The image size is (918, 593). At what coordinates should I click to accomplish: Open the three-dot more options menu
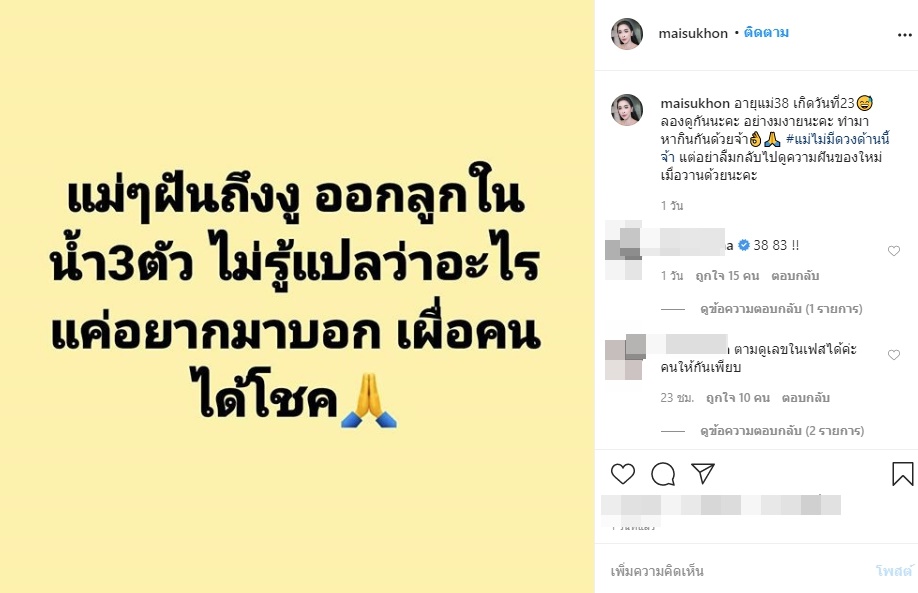[905, 35]
